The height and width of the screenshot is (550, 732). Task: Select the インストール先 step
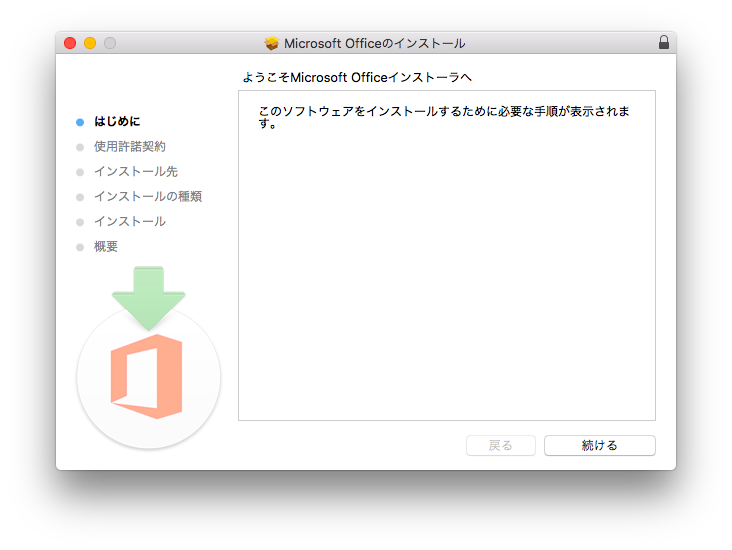tap(136, 171)
